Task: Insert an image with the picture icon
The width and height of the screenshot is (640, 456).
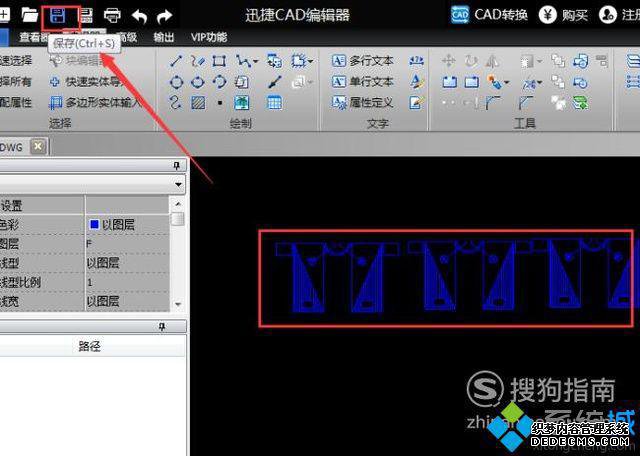Action: 242,102
